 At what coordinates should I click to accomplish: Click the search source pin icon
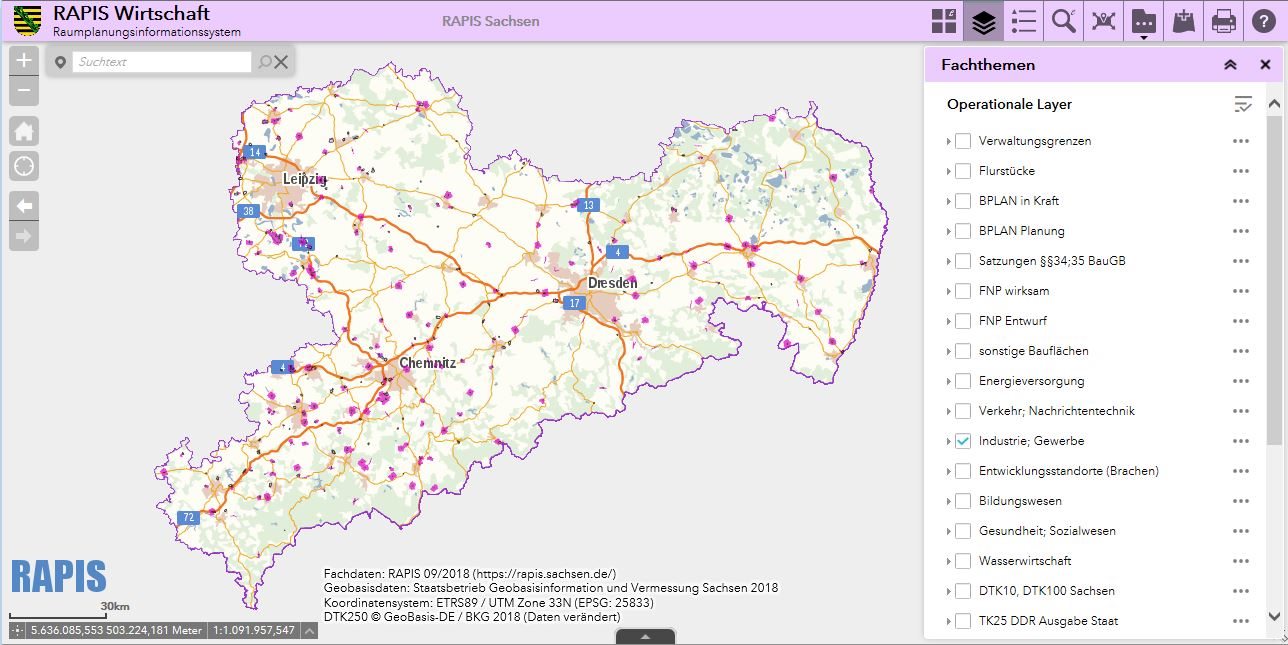pyautogui.click(x=60, y=62)
